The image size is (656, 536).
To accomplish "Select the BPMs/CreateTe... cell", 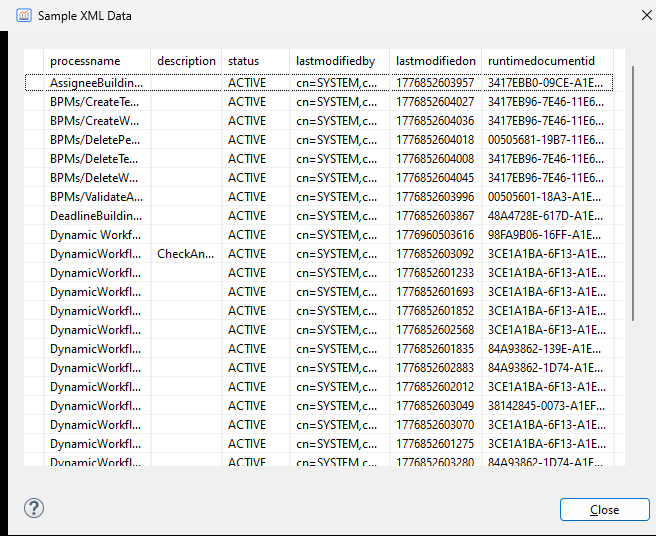I will click(x=95, y=102).
